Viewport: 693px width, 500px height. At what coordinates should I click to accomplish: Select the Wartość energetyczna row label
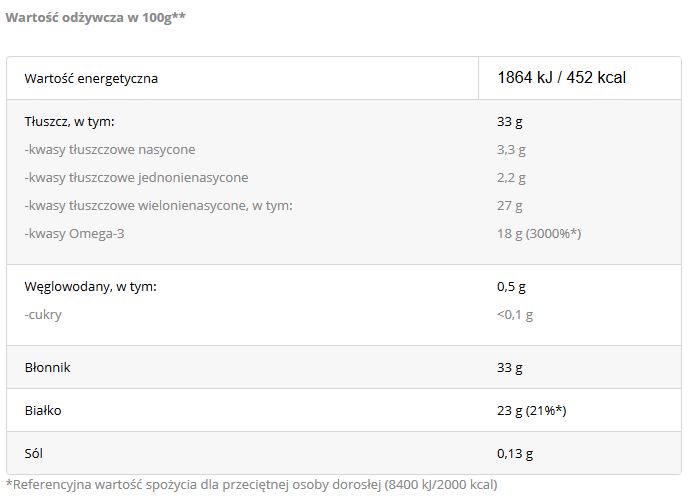[x=91, y=78]
